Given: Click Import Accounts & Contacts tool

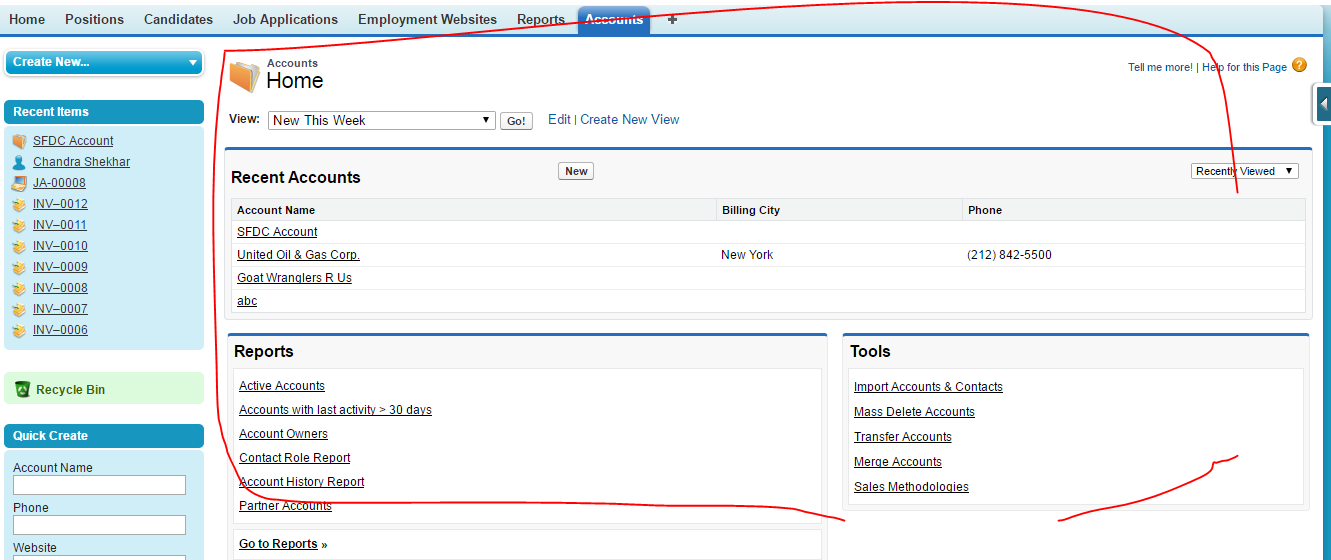Looking at the screenshot, I should (928, 386).
